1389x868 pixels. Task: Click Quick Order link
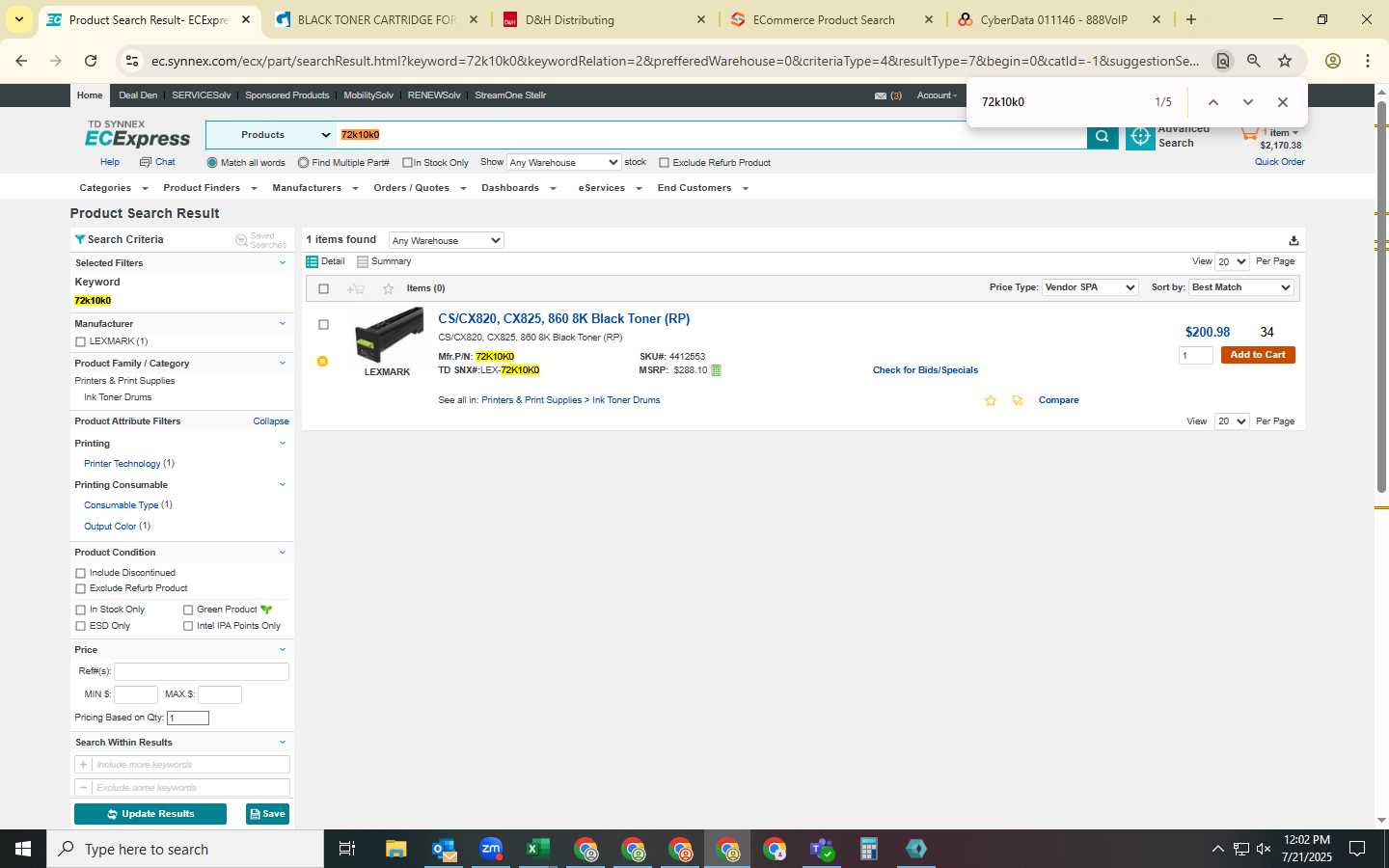1279,162
